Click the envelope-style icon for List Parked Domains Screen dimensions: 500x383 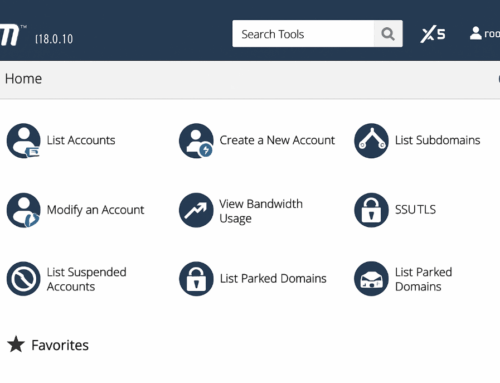[371, 279]
